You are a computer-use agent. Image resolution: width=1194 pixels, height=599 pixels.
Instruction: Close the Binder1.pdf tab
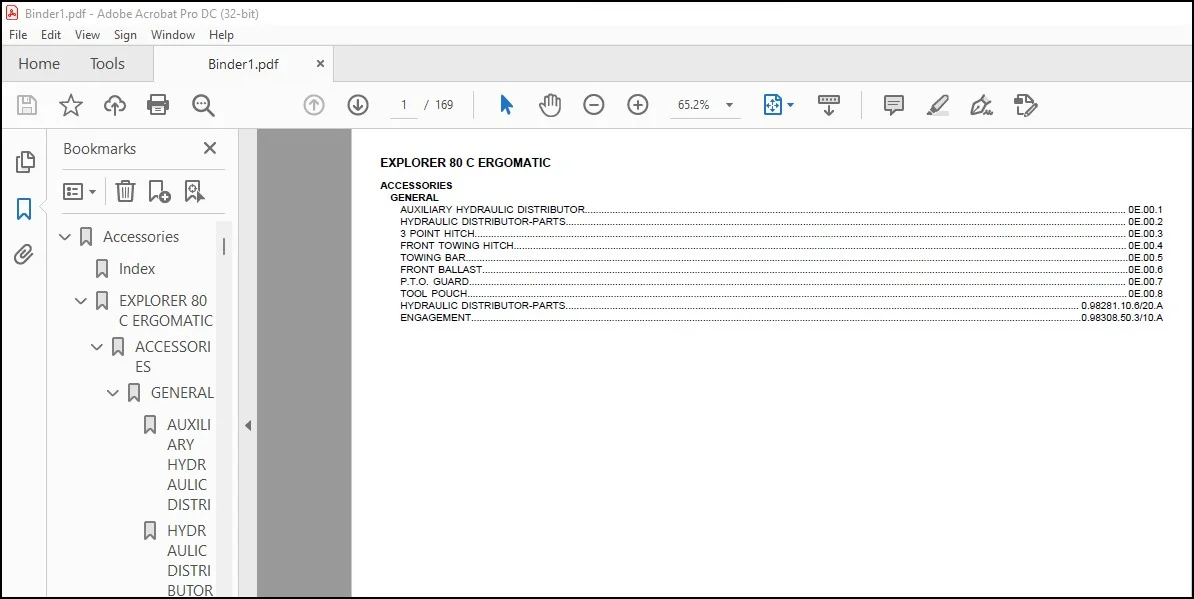(x=321, y=64)
